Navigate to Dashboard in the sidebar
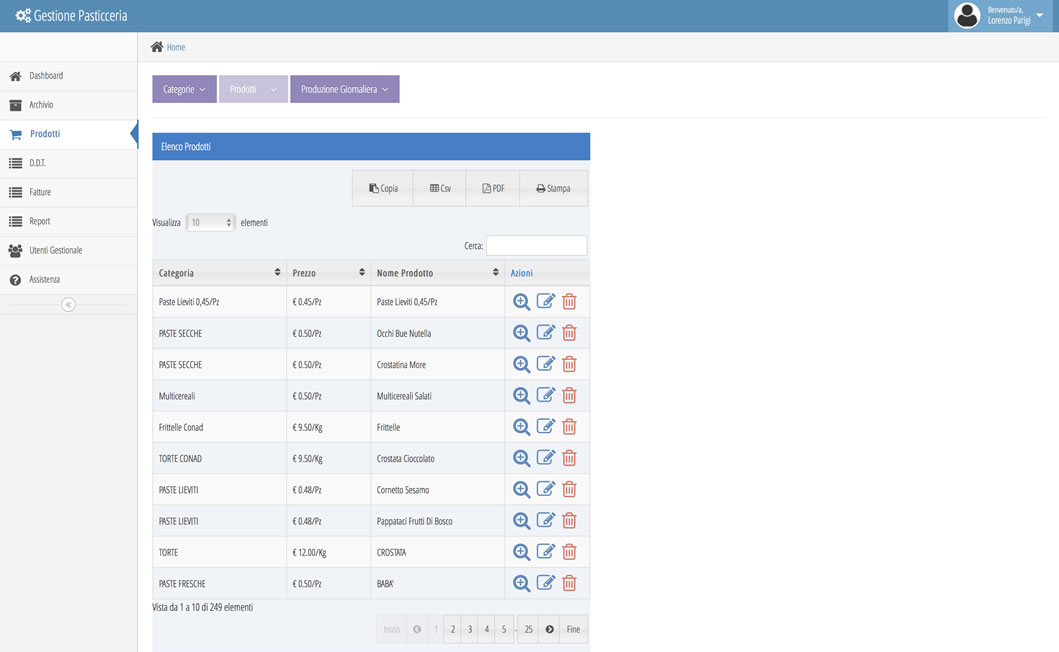The width and height of the screenshot is (1059, 652). coord(45,76)
